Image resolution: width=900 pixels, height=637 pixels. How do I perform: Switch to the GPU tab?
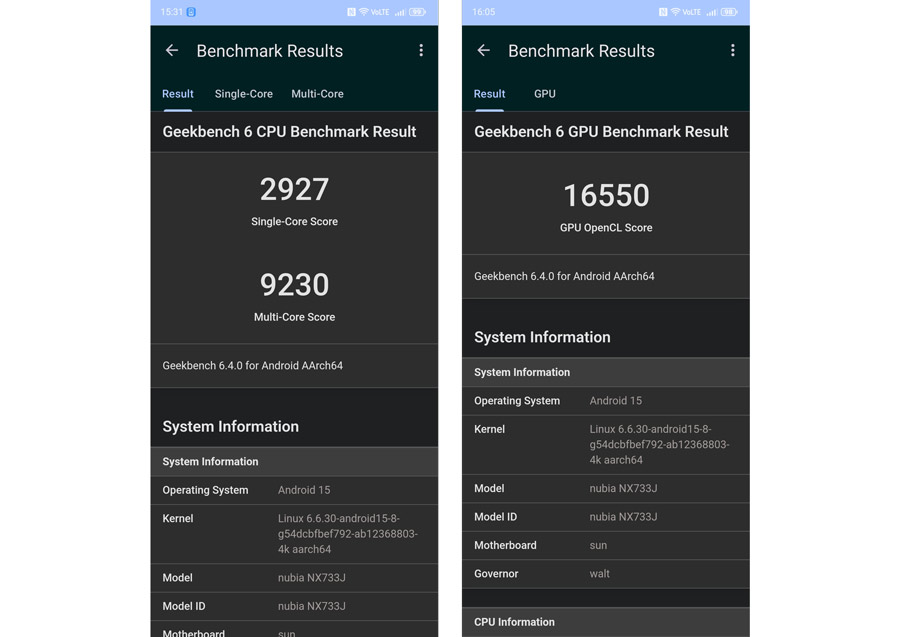[x=545, y=94]
